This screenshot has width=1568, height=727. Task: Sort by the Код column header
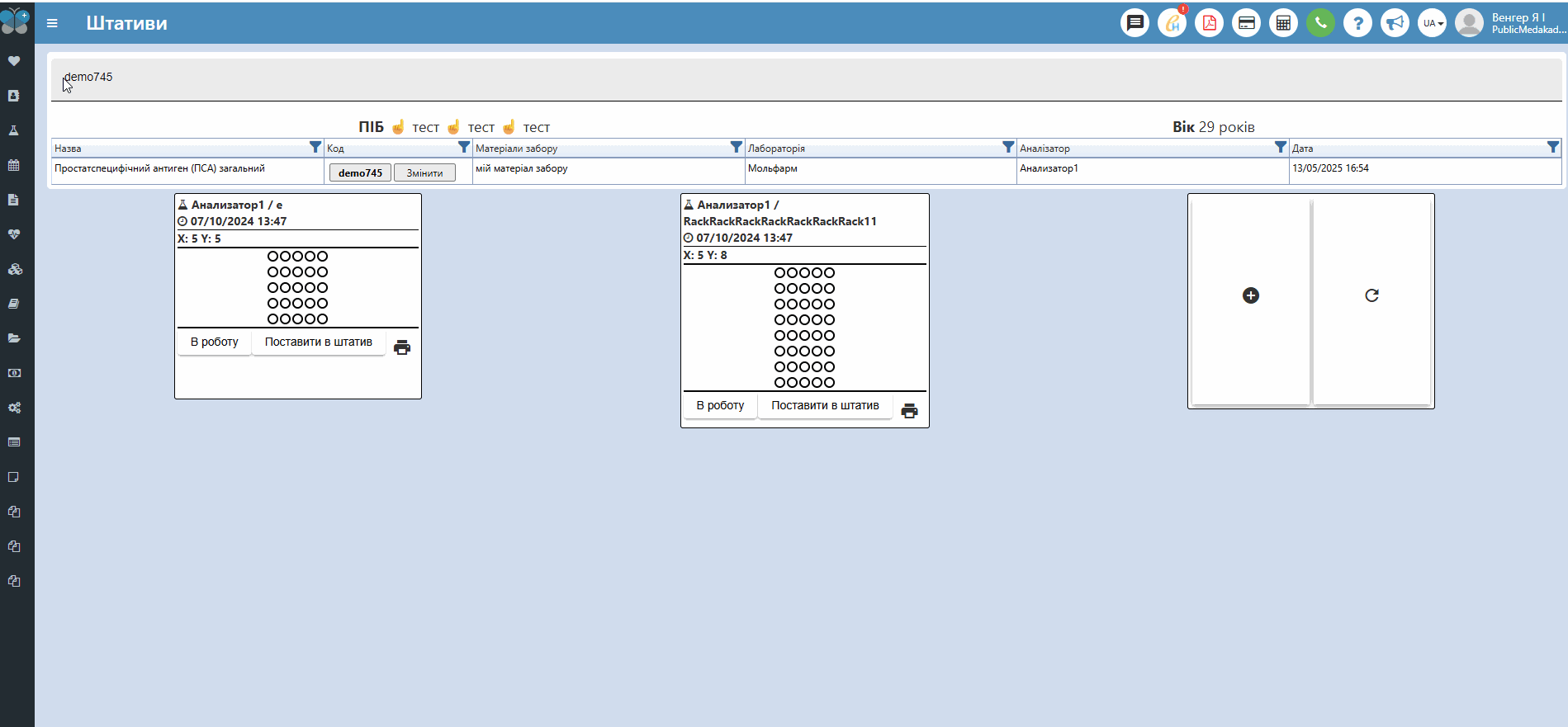(335, 149)
